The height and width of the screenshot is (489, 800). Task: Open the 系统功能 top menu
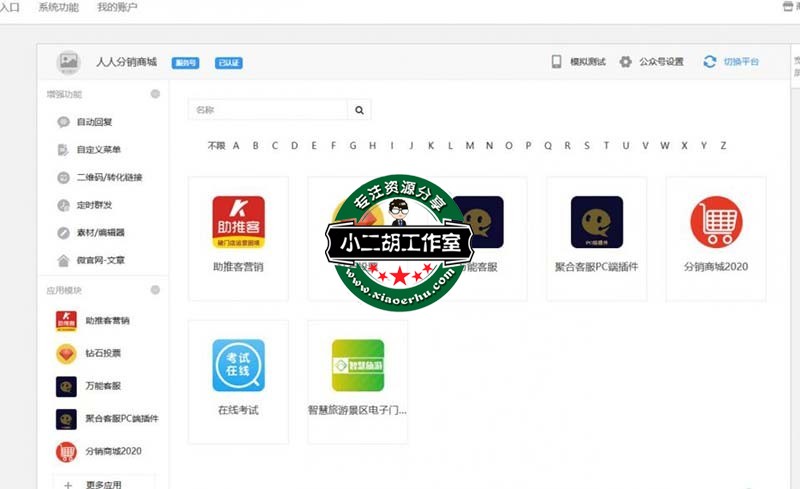point(59,8)
